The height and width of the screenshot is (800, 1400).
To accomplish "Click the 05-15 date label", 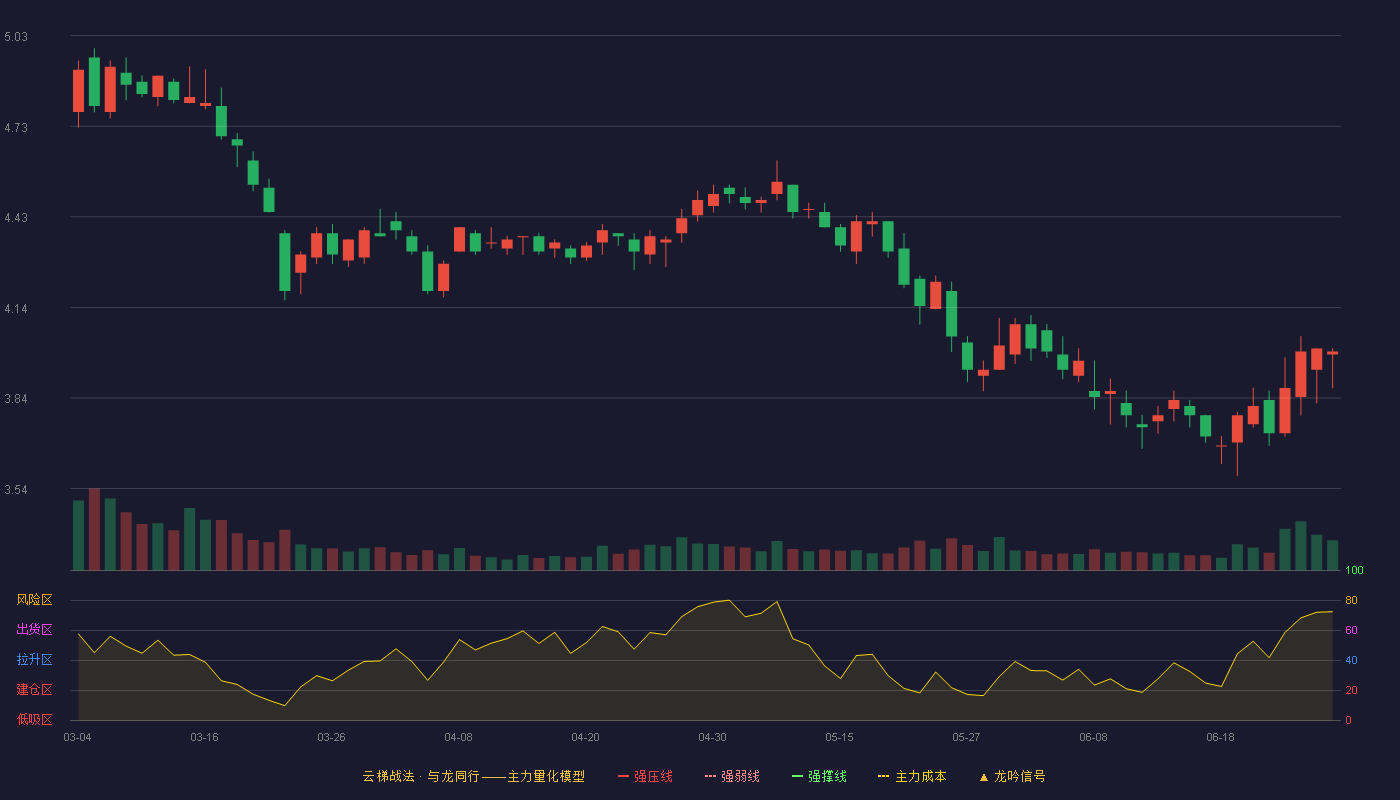I will click(839, 737).
